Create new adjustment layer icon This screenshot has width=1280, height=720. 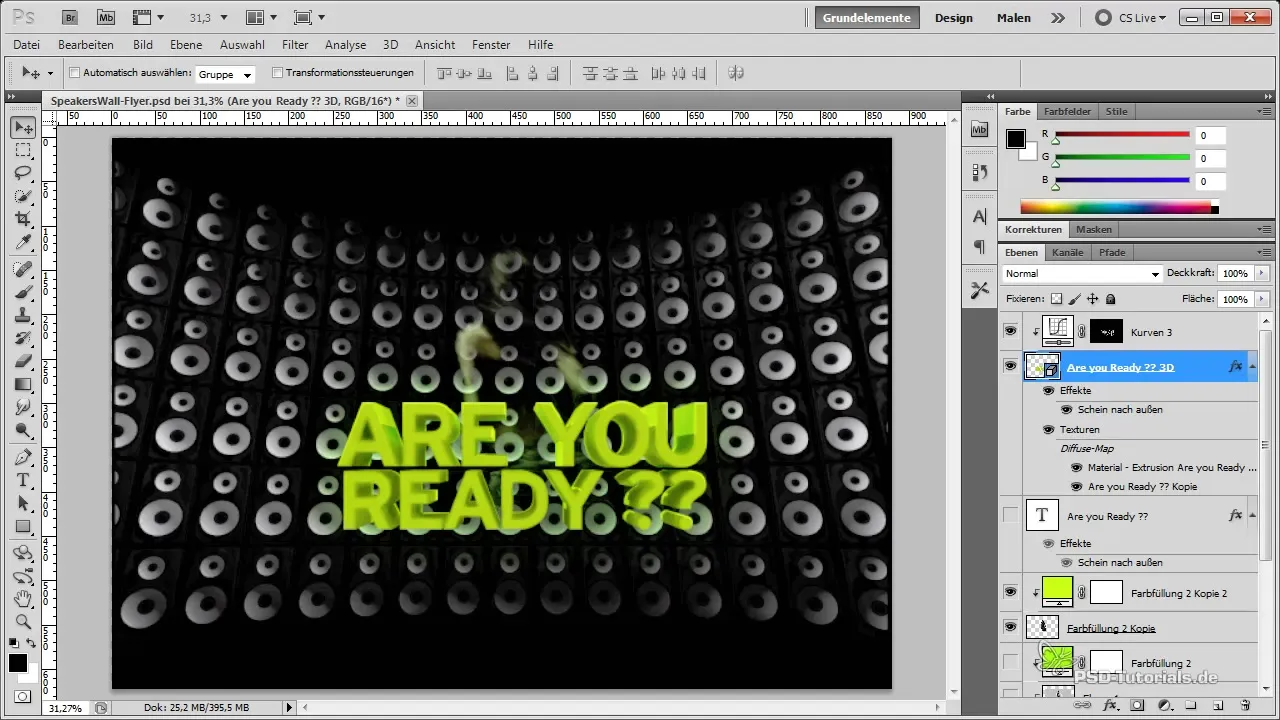[1163, 705]
